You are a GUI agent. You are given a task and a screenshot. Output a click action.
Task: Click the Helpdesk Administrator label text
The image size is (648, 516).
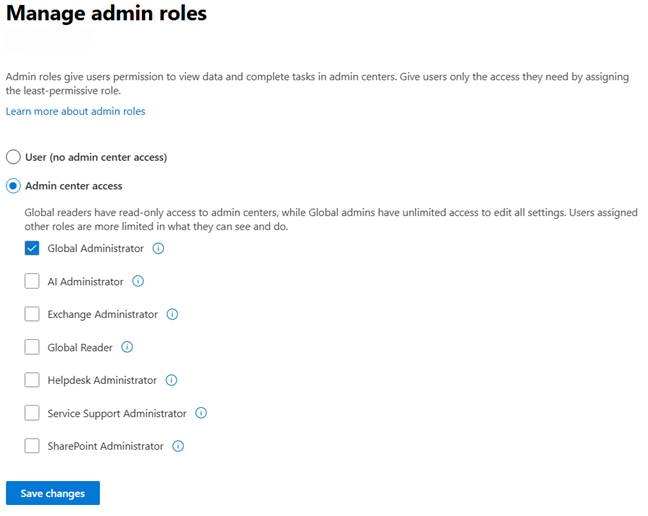point(102,380)
